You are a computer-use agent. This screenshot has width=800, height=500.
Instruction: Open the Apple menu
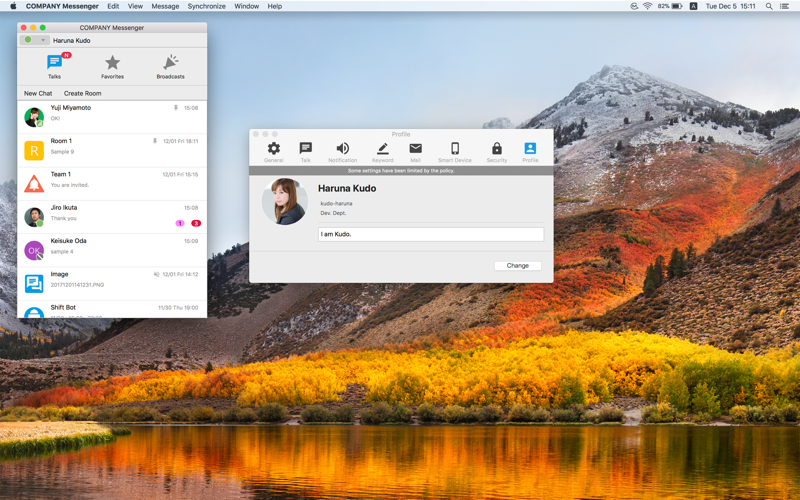click(x=13, y=6)
